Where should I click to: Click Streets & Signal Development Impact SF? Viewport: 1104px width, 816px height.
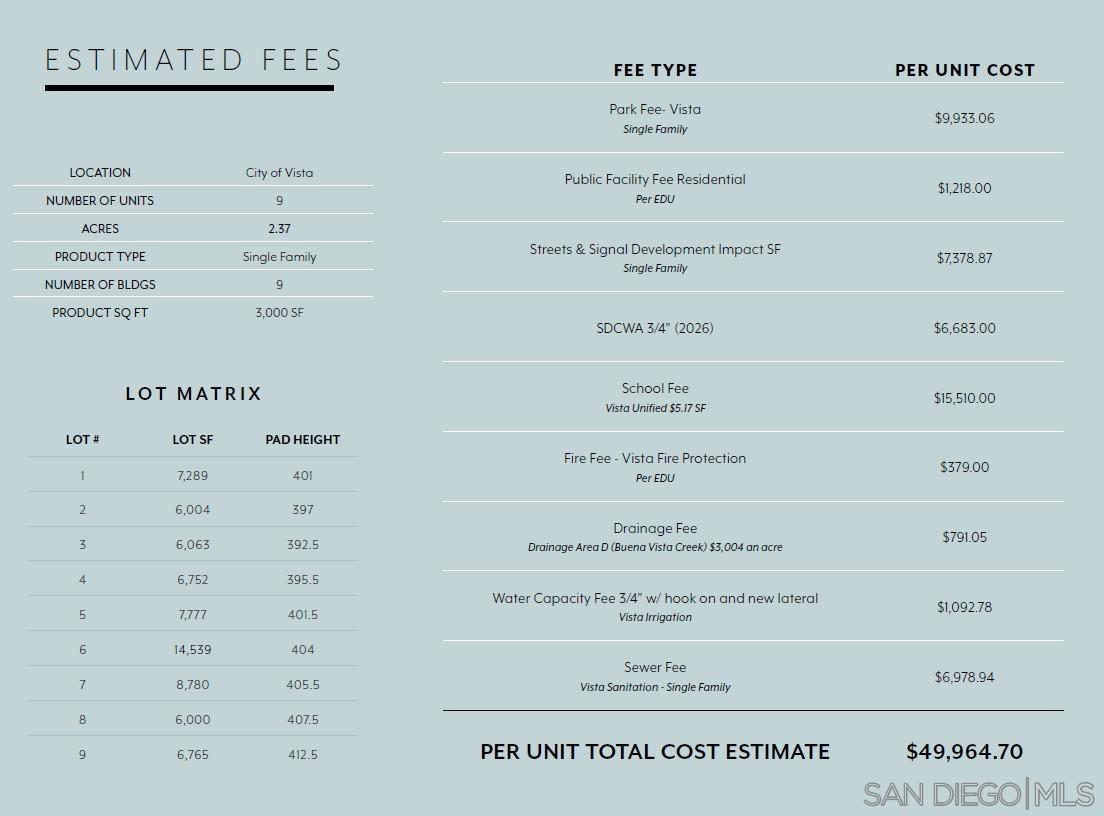point(655,249)
